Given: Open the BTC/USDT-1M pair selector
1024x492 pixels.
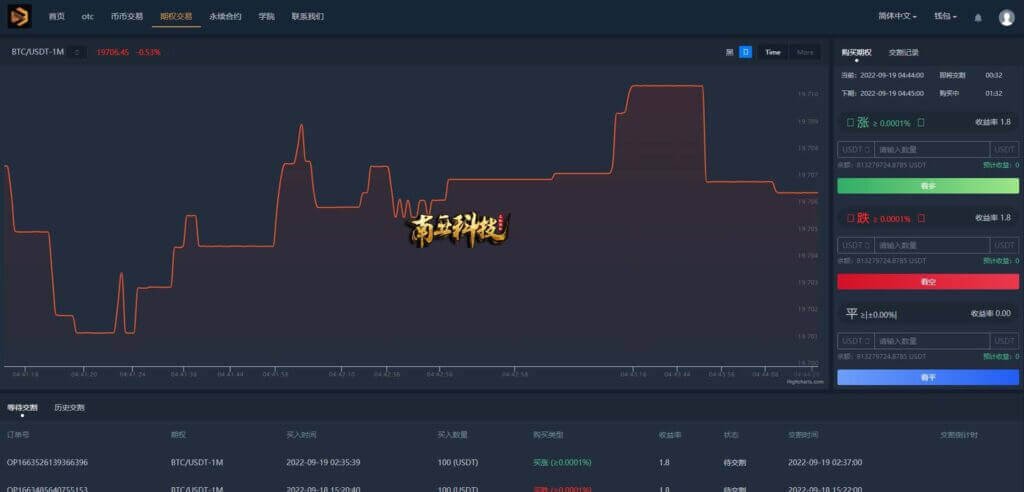Looking at the screenshot, I should pos(78,52).
